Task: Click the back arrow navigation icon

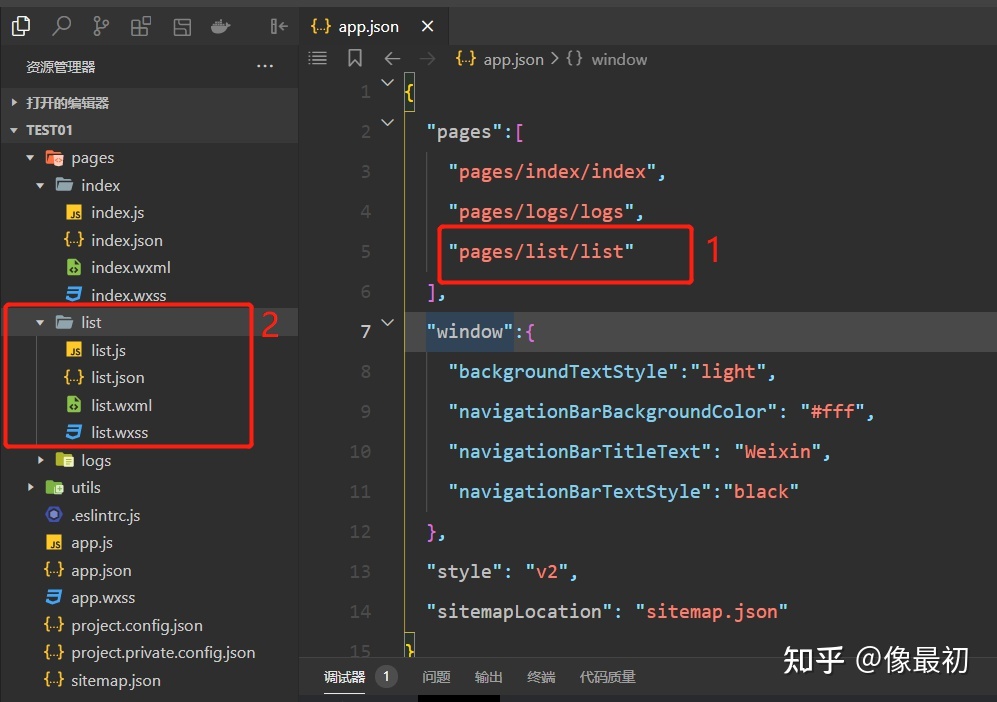Action: [392, 59]
